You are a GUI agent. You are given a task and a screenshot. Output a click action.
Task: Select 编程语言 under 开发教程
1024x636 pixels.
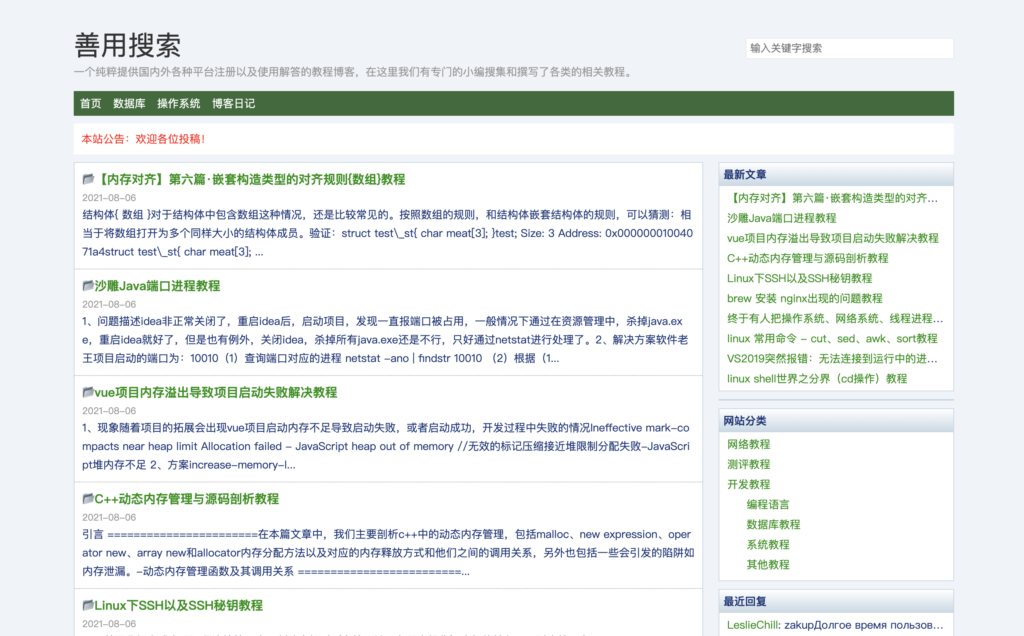766,504
